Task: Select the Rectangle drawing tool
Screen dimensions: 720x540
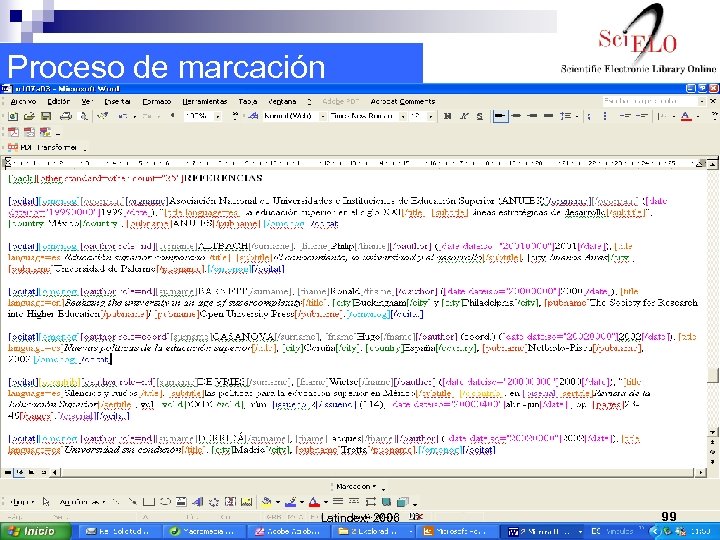Action: click(x=148, y=502)
